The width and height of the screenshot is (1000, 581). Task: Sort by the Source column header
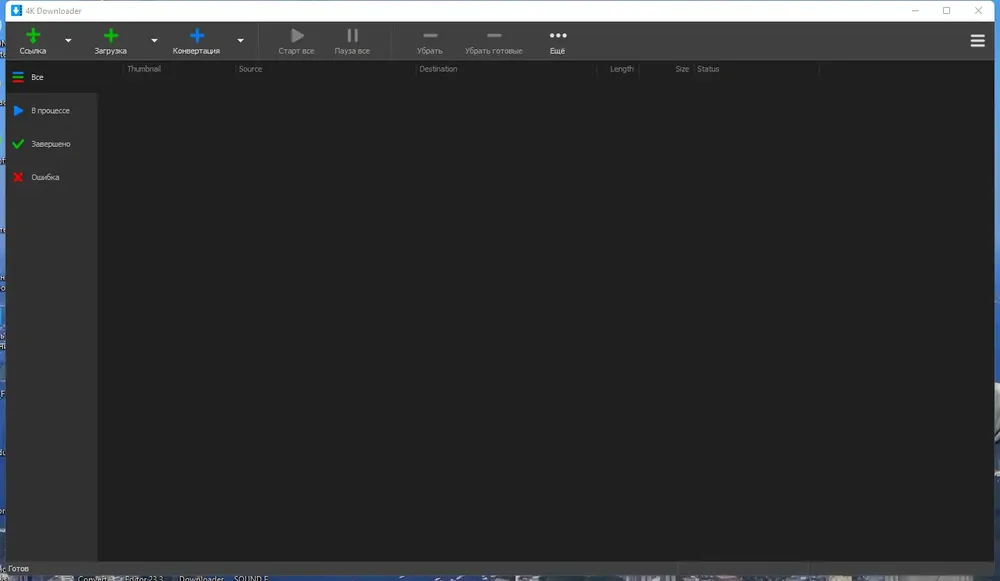pyautogui.click(x=250, y=69)
